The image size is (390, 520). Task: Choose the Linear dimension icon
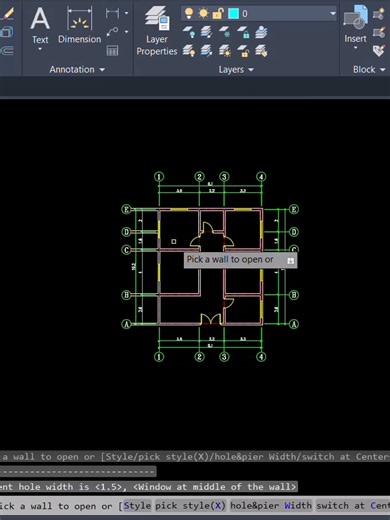pyautogui.click(x=112, y=13)
